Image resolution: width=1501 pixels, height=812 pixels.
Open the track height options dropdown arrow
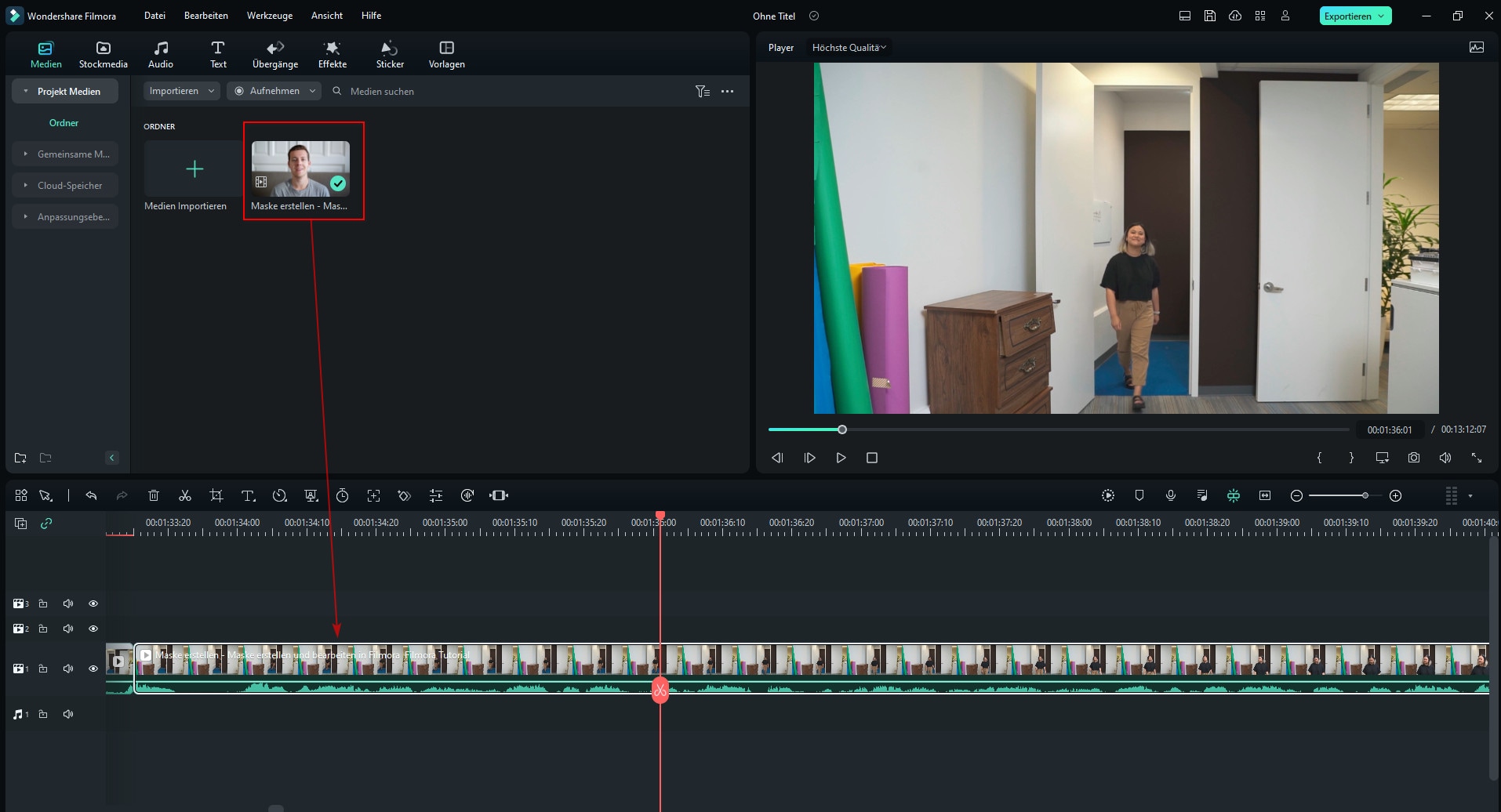click(1470, 495)
